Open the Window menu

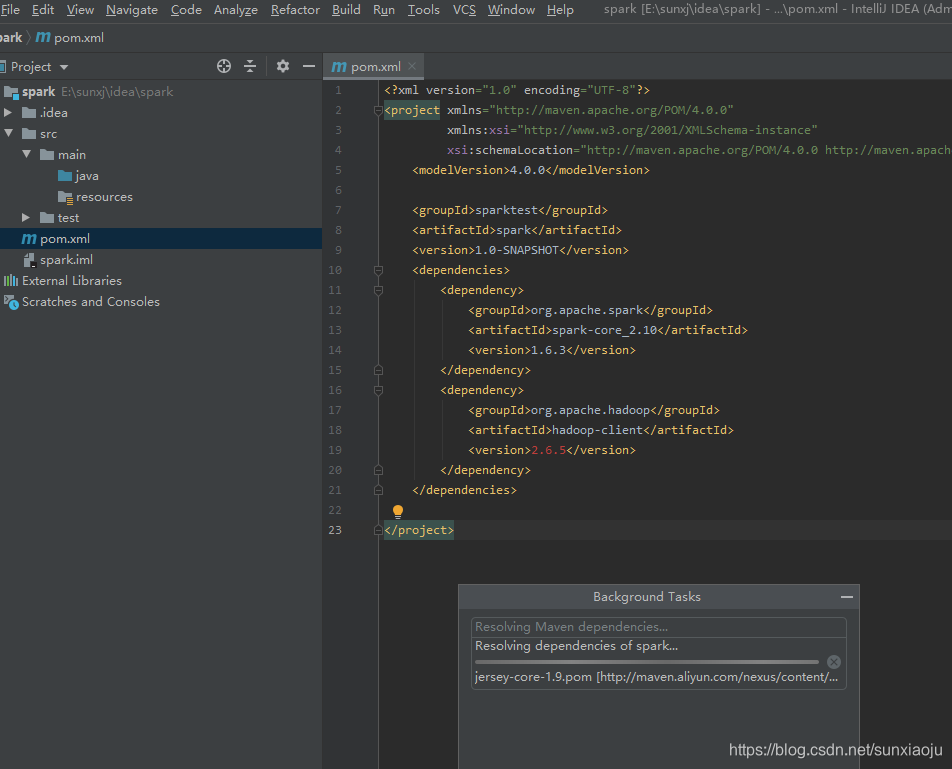[511, 10]
